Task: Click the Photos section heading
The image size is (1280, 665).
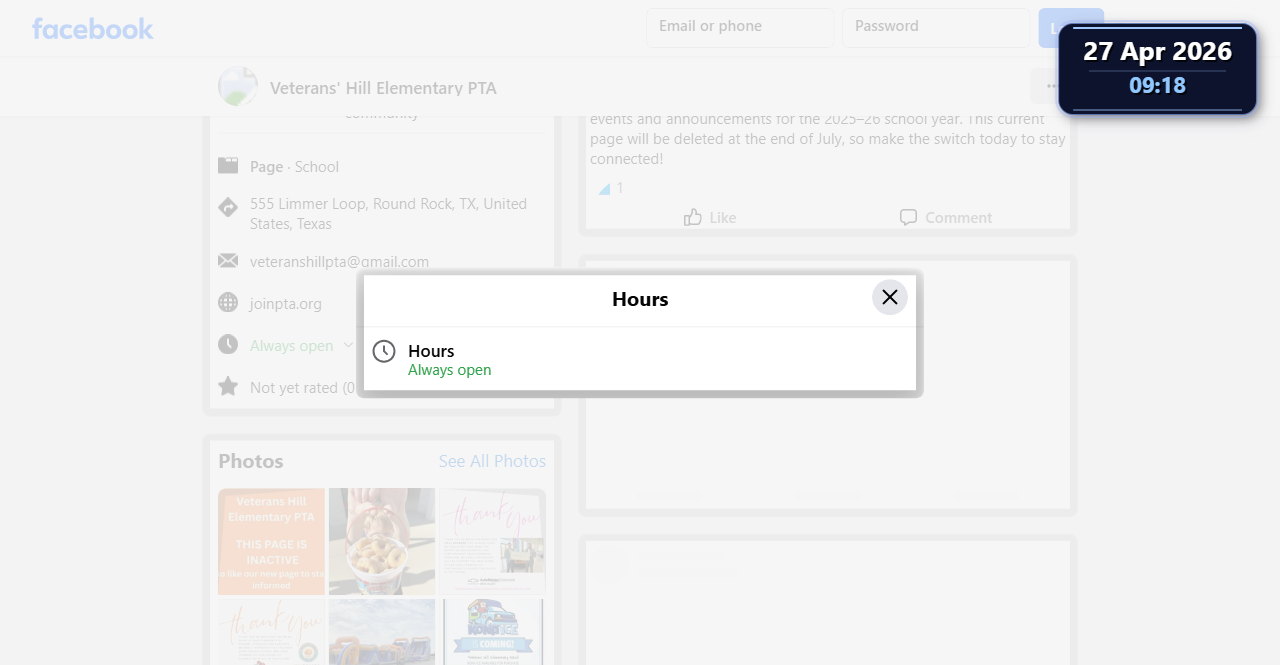Action: click(x=251, y=461)
